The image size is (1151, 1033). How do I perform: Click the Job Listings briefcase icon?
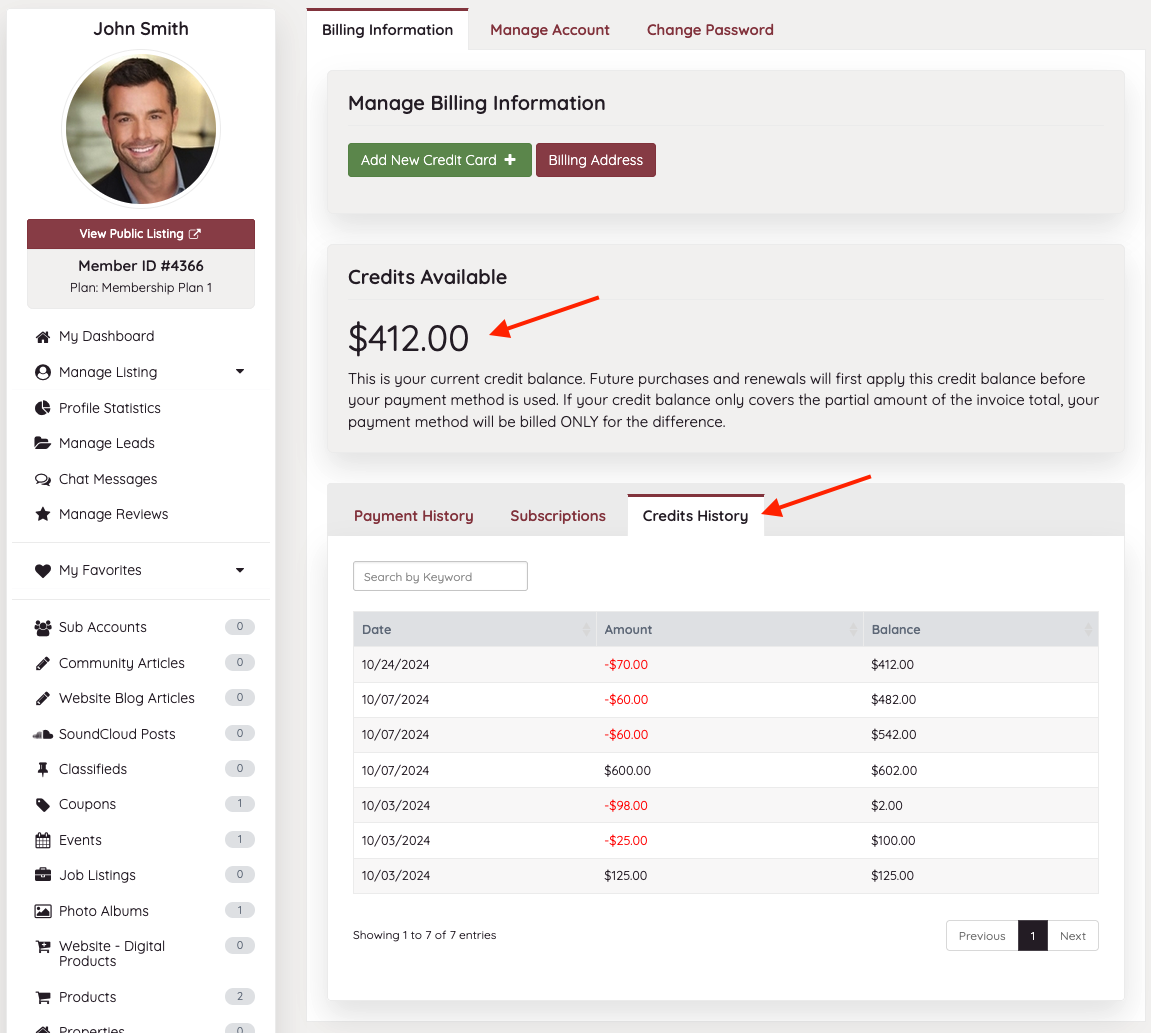43,875
